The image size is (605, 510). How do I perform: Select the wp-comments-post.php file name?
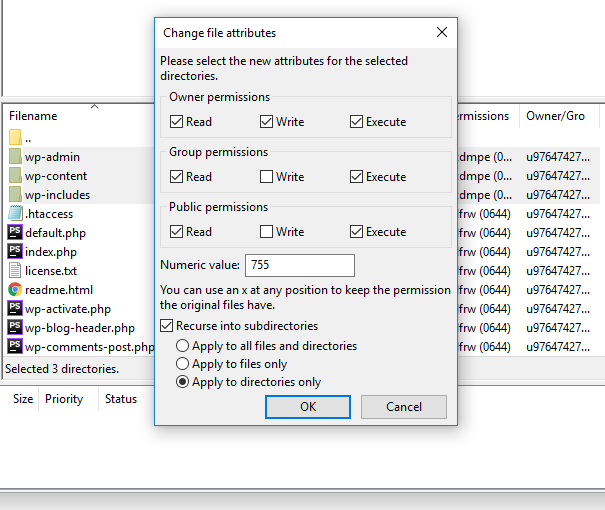coord(90,346)
